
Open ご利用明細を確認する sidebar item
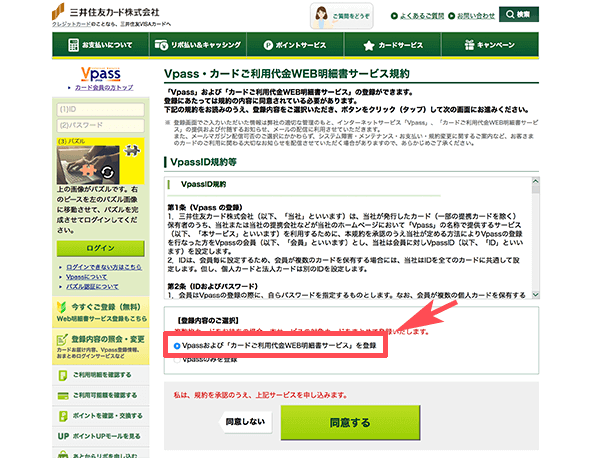click(x=101, y=375)
